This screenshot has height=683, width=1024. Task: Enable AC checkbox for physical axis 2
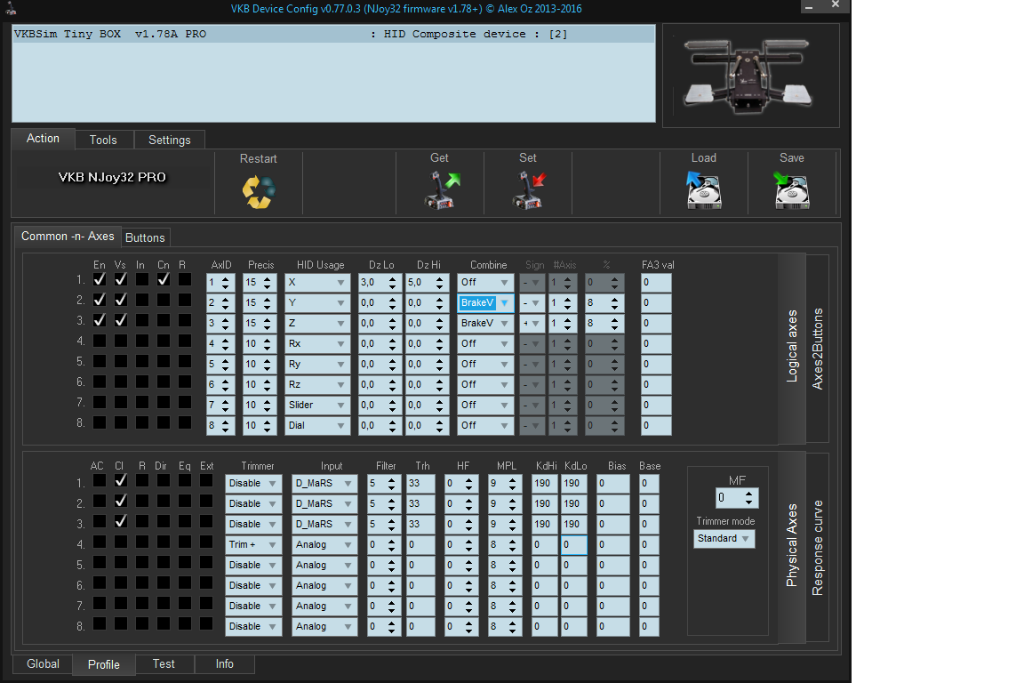99,501
